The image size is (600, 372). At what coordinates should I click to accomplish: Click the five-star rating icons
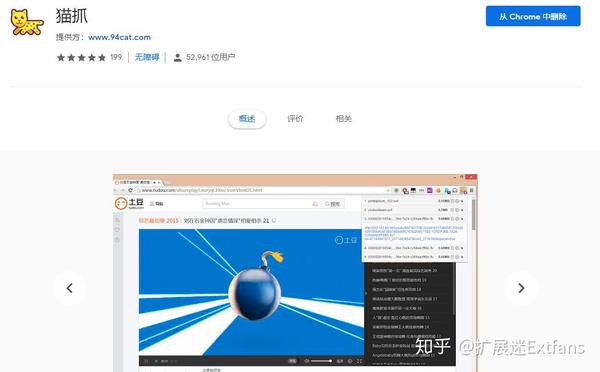coord(81,58)
